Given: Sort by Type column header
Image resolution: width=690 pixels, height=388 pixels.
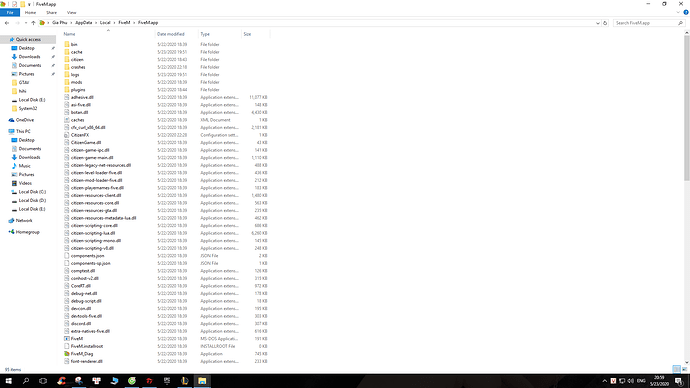Looking at the screenshot, I should coord(205,34).
